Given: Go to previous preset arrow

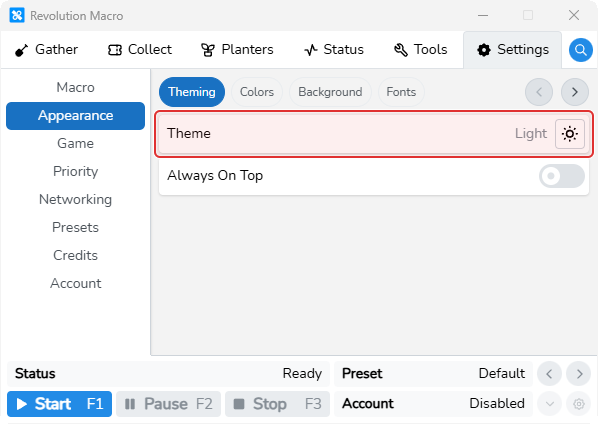Looking at the screenshot, I should 550,374.
